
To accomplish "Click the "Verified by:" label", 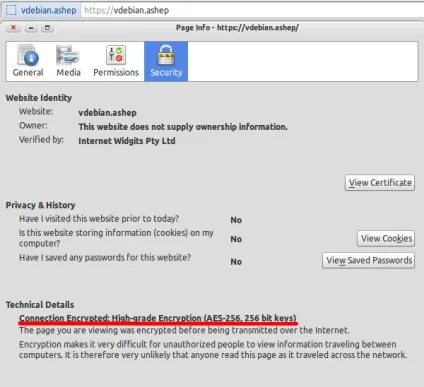I will 41,140.
